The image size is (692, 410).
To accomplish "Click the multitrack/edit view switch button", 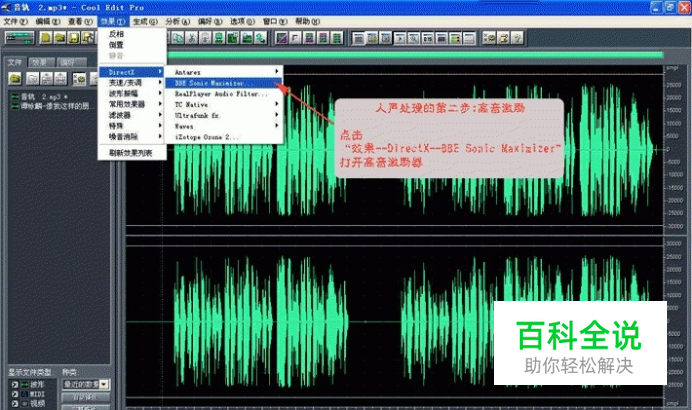I will [19, 38].
